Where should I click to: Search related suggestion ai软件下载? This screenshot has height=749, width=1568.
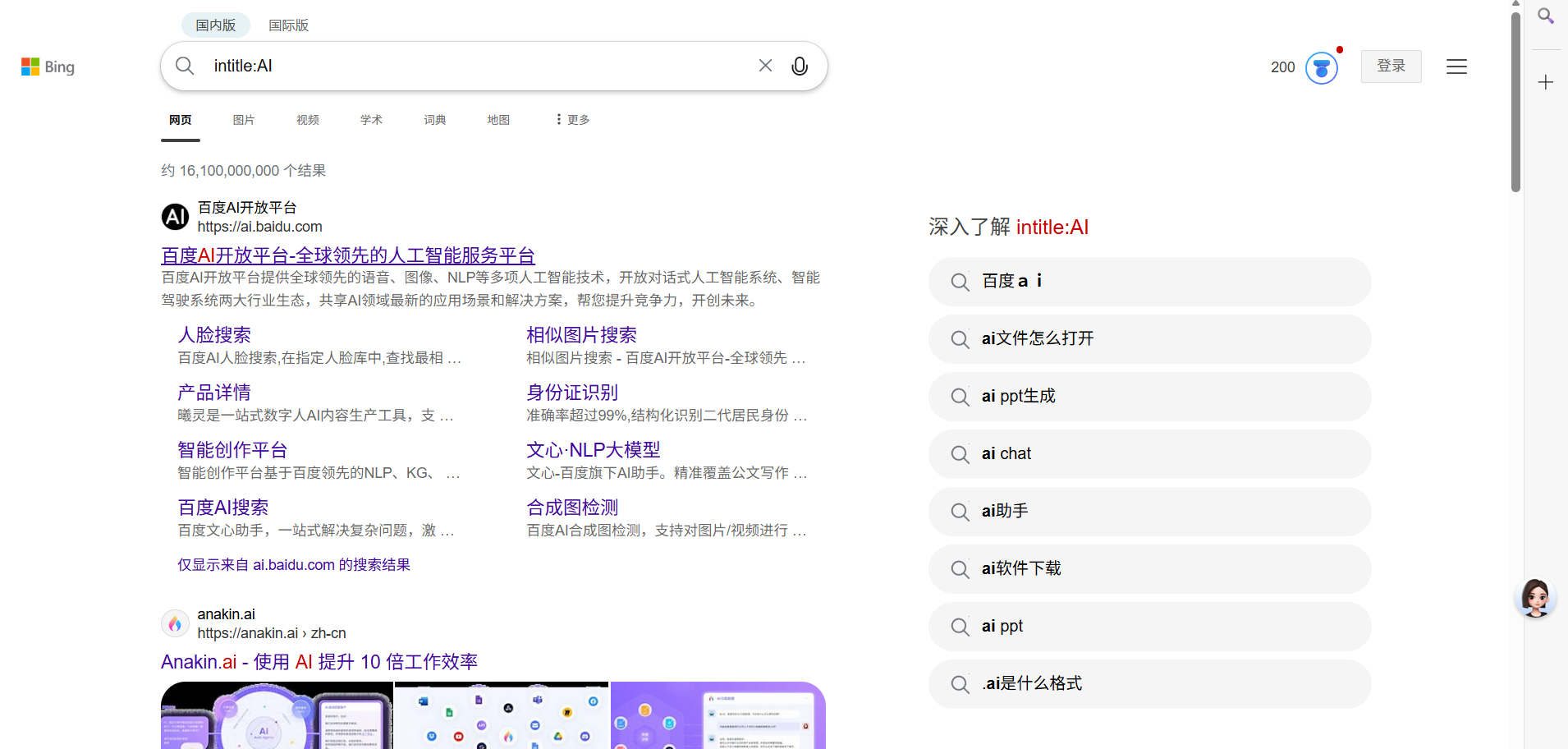point(1149,569)
